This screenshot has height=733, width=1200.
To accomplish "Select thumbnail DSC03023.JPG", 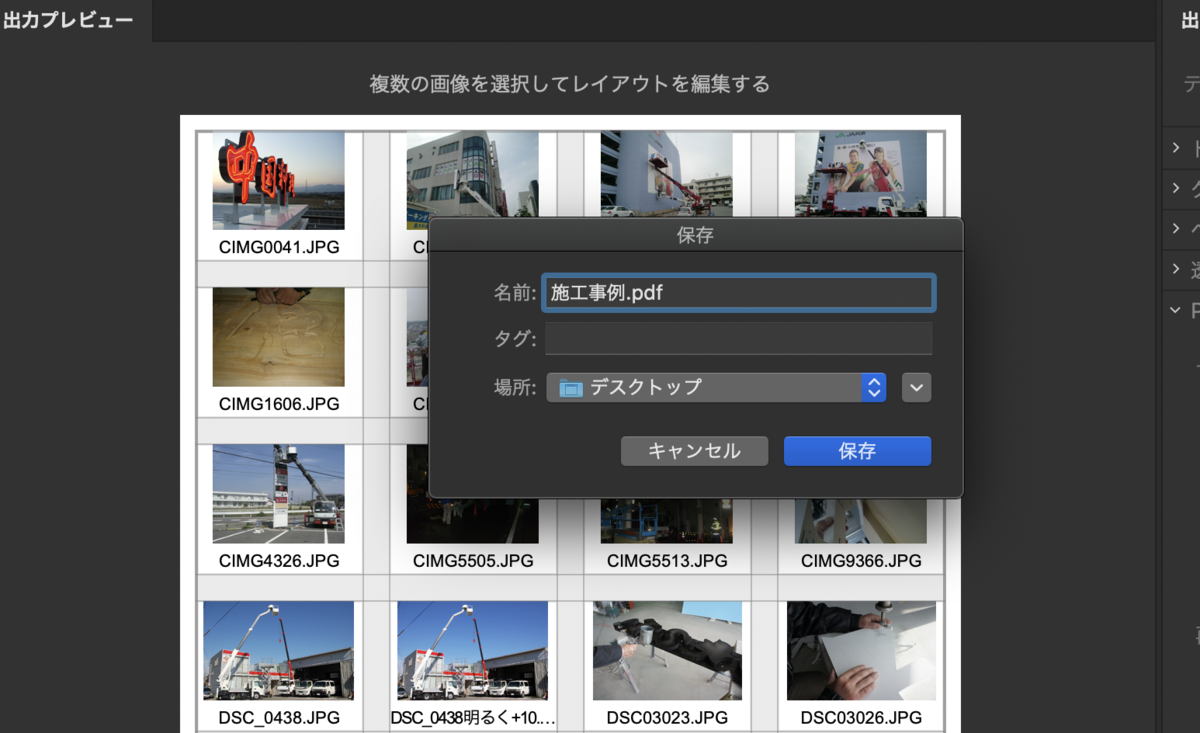I will (x=667, y=650).
